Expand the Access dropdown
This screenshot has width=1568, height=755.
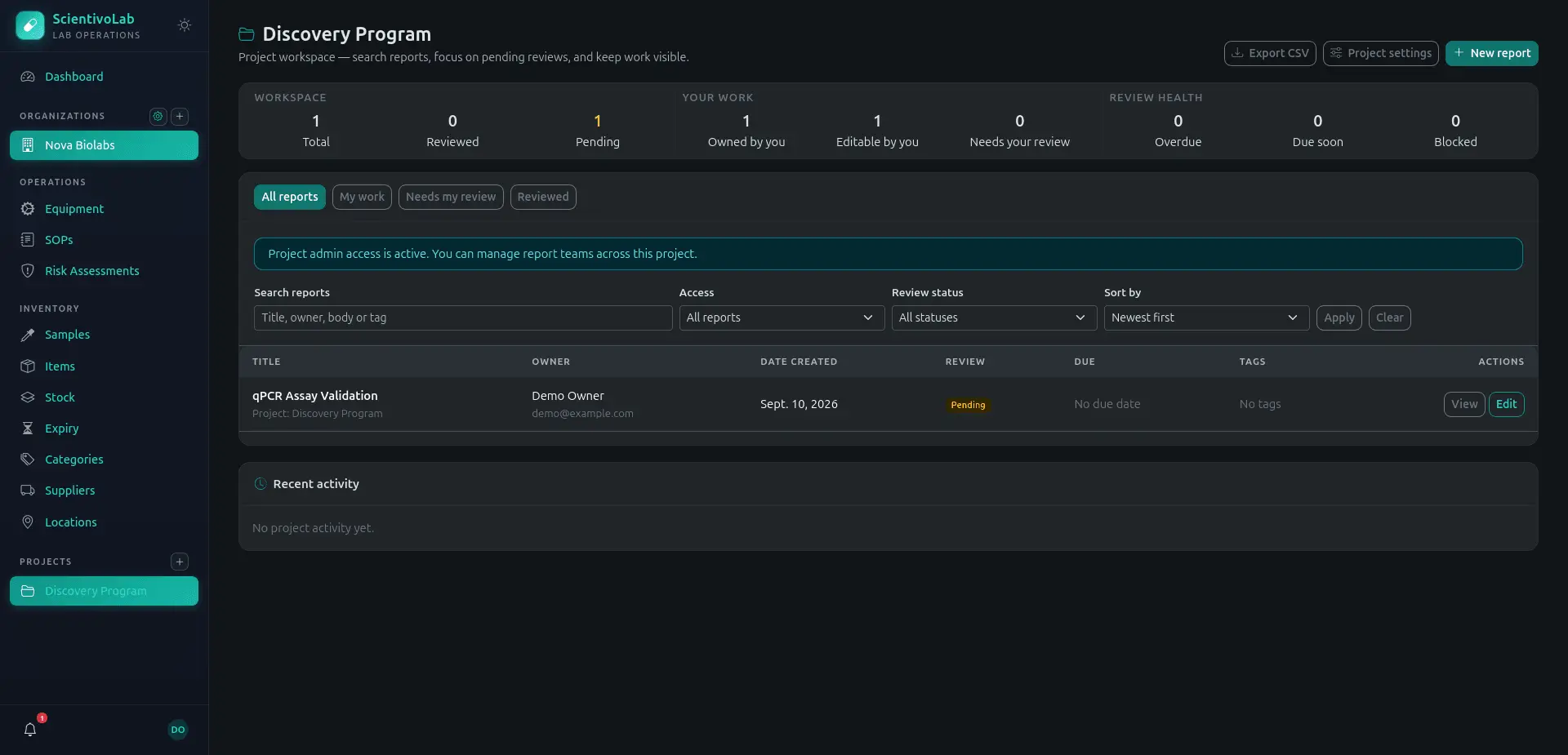coord(782,318)
